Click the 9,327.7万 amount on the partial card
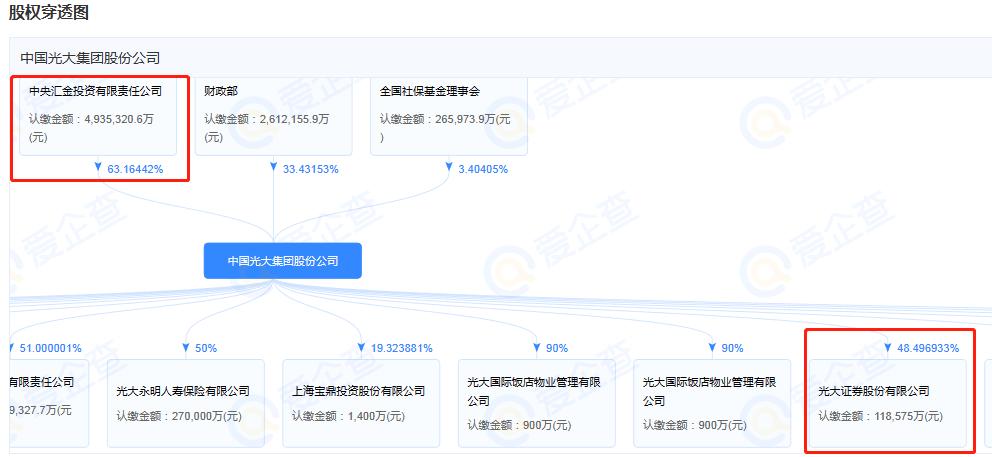This screenshot has height=457, width=992. click(40, 410)
